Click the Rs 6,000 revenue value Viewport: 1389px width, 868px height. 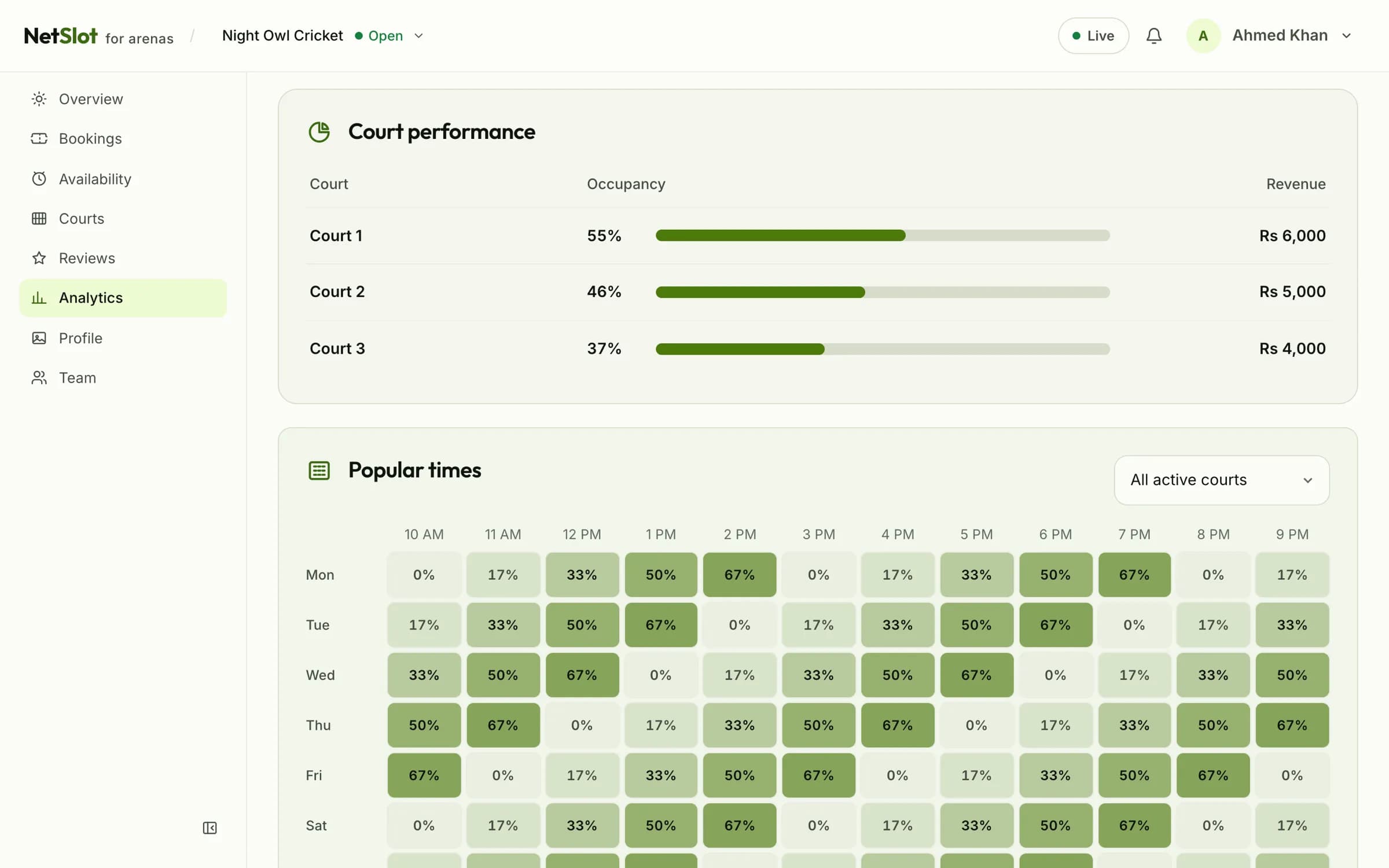pos(1292,236)
